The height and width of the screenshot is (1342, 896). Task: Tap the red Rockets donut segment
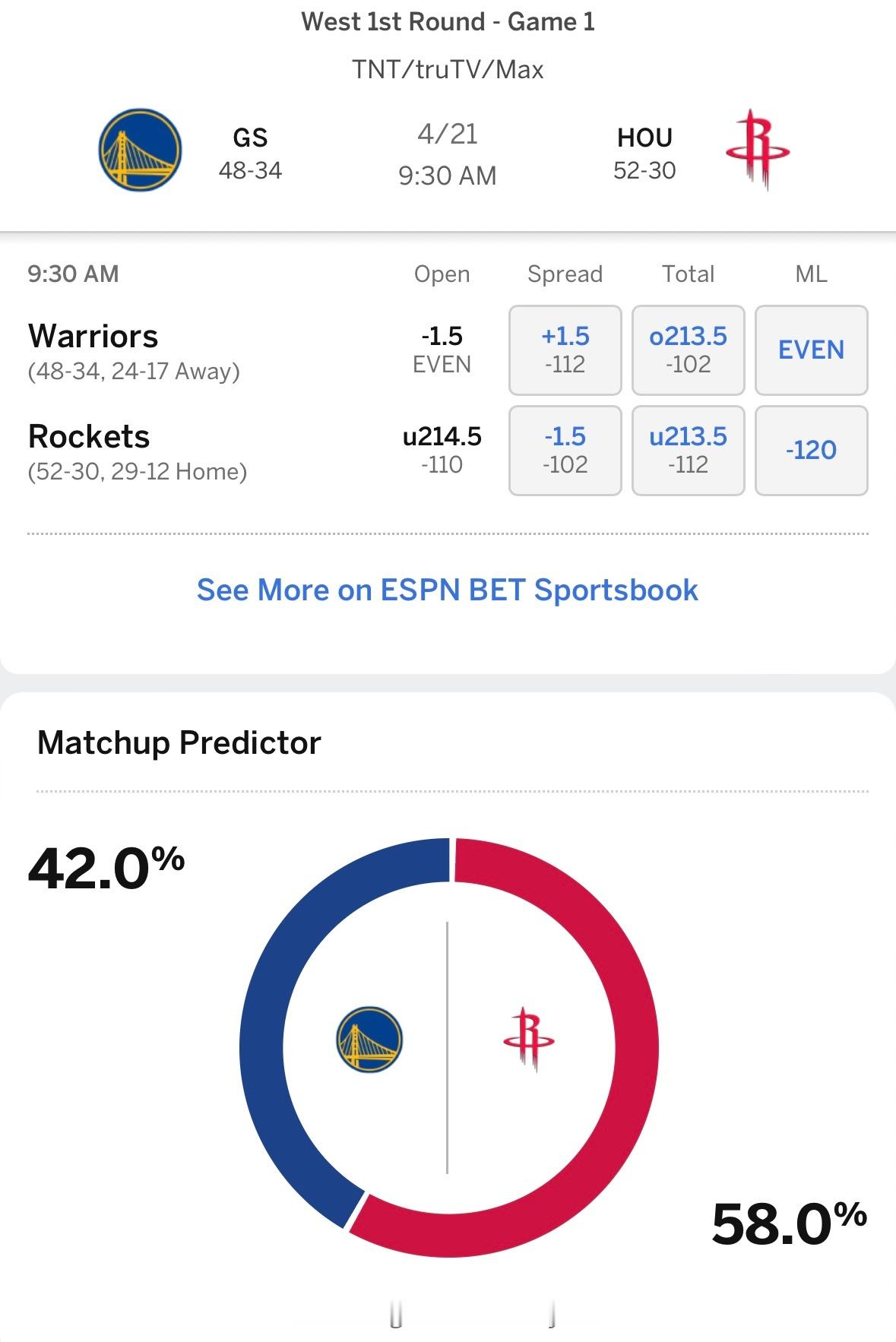635,1049
